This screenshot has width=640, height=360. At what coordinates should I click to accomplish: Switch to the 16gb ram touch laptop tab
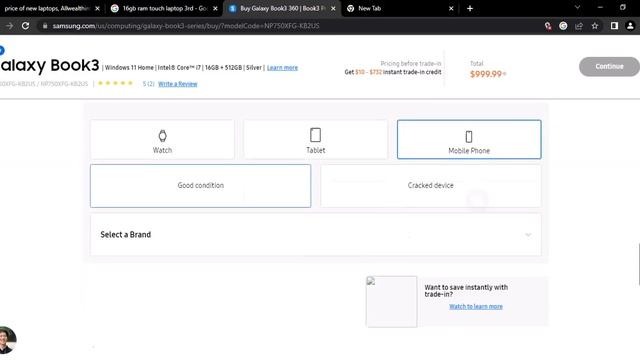tap(165, 8)
